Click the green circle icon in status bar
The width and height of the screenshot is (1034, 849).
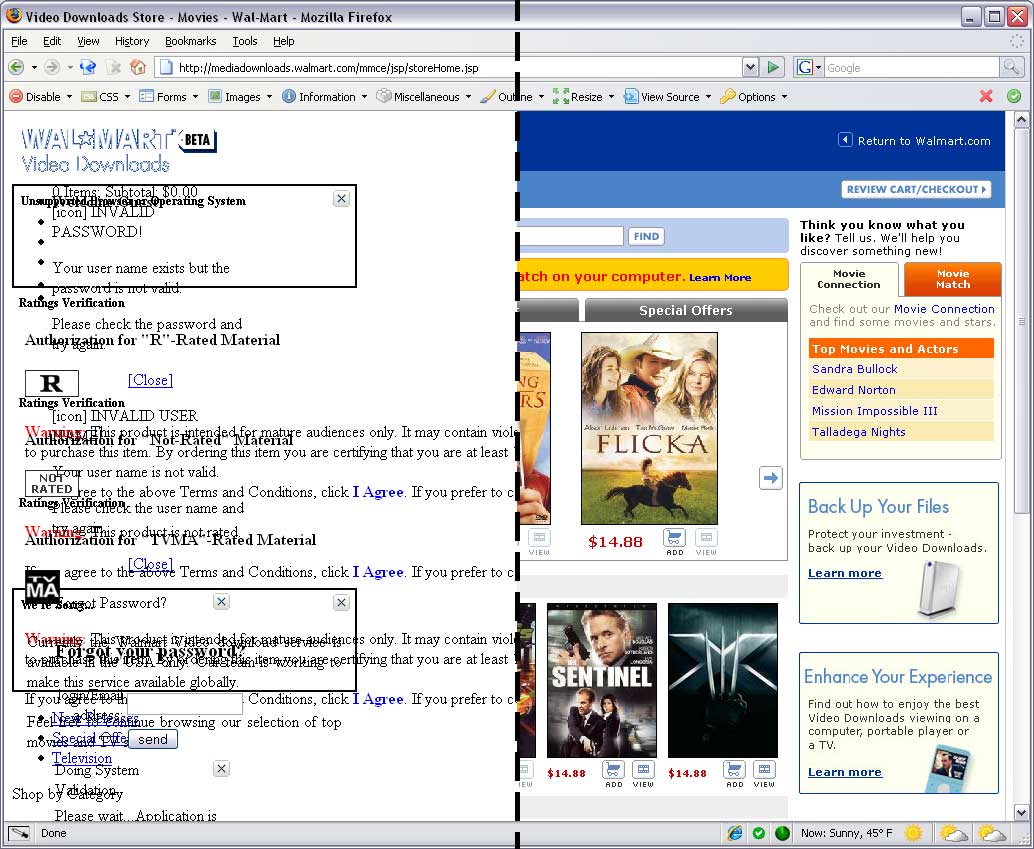[782, 833]
